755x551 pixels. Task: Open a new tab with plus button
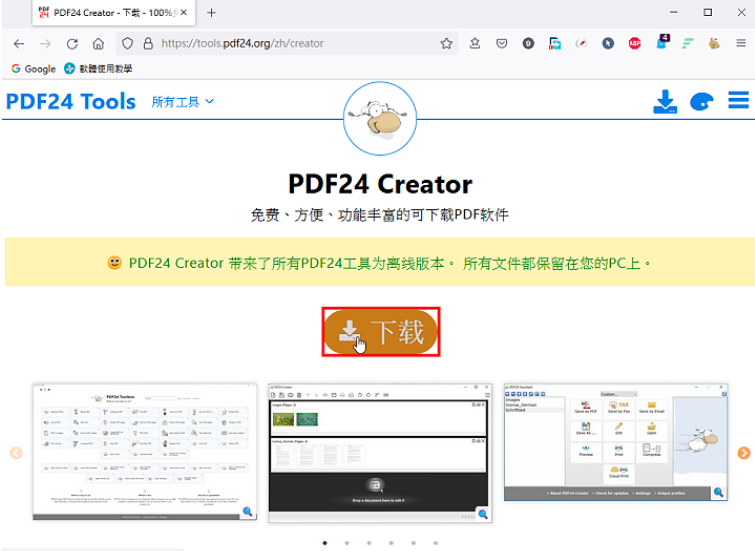(x=211, y=13)
